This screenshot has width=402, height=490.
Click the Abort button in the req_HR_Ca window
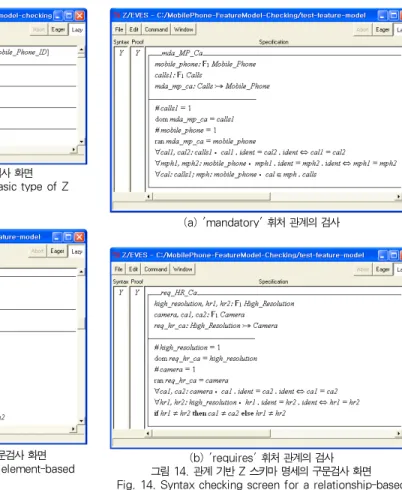point(362,269)
